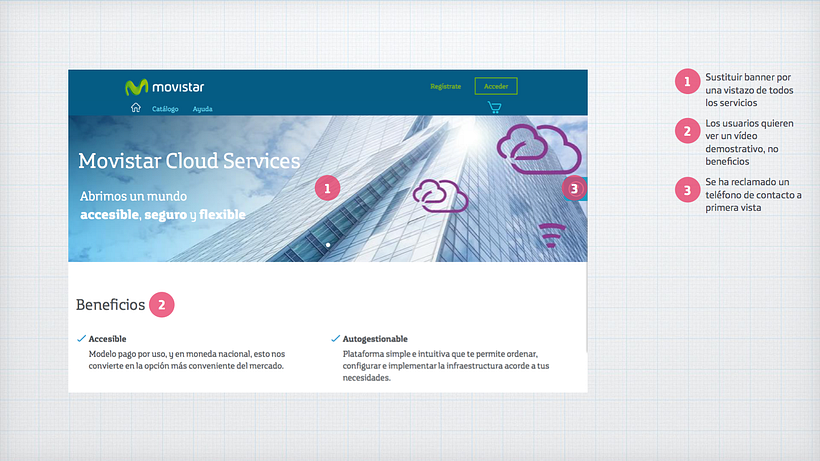Screen dimensions: 820x461
Task: Open the Catálogo menu item
Action: point(165,109)
